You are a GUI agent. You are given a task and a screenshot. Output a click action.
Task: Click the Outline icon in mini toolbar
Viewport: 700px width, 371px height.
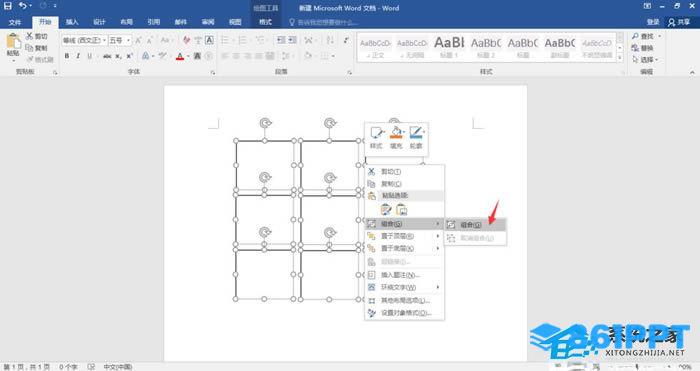(x=416, y=137)
